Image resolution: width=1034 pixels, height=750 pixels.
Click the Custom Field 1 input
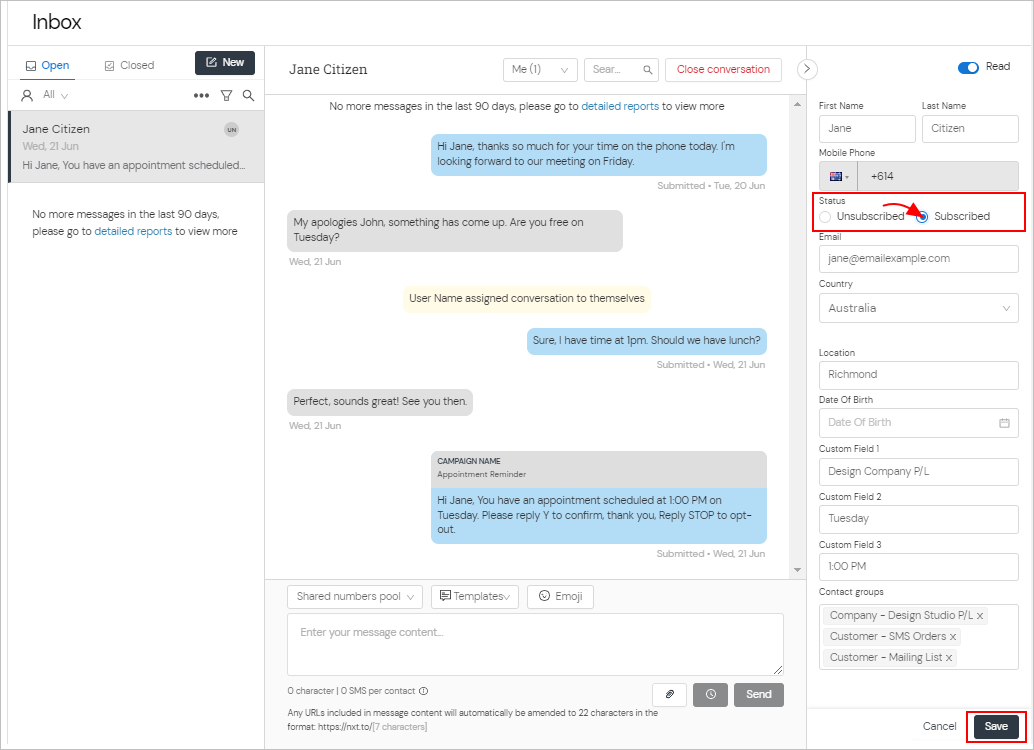click(919, 472)
